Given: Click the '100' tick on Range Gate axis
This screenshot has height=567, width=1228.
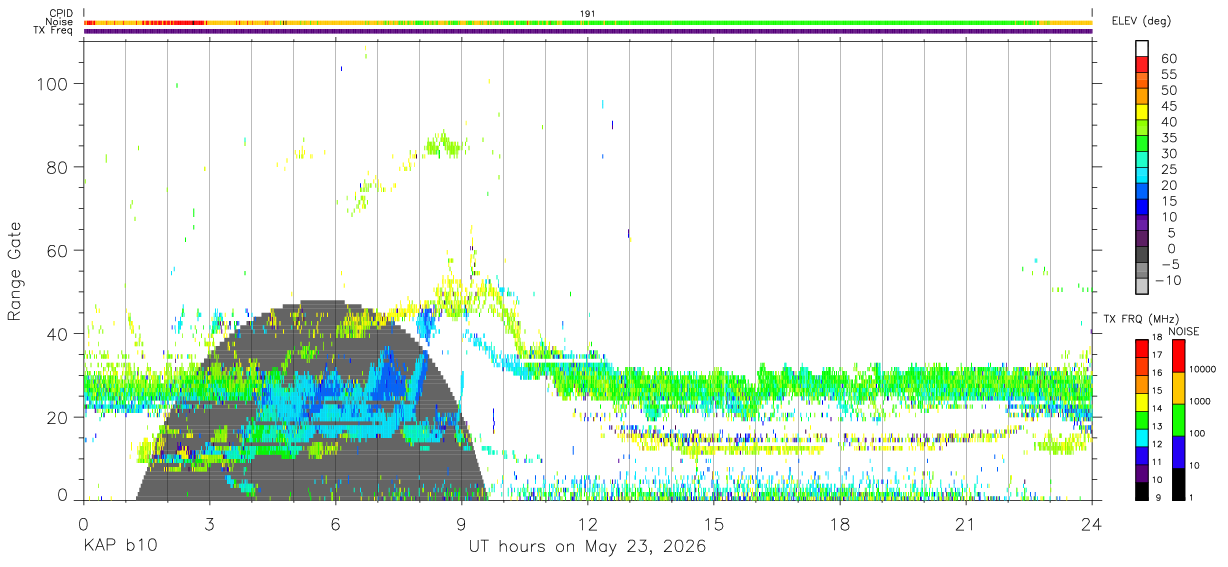Looking at the screenshot, I should (x=55, y=84).
